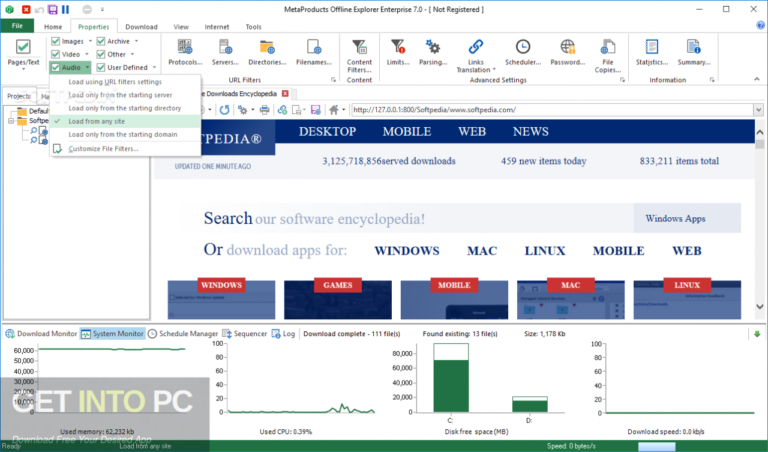The width and height of the screenshot is (768, 452).
Task: Open the Download Monitor panel
Action: pos(41,334)
